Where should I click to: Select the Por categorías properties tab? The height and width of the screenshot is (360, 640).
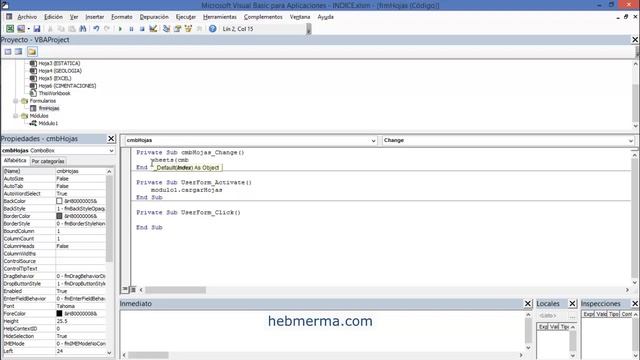pos(48,161)
